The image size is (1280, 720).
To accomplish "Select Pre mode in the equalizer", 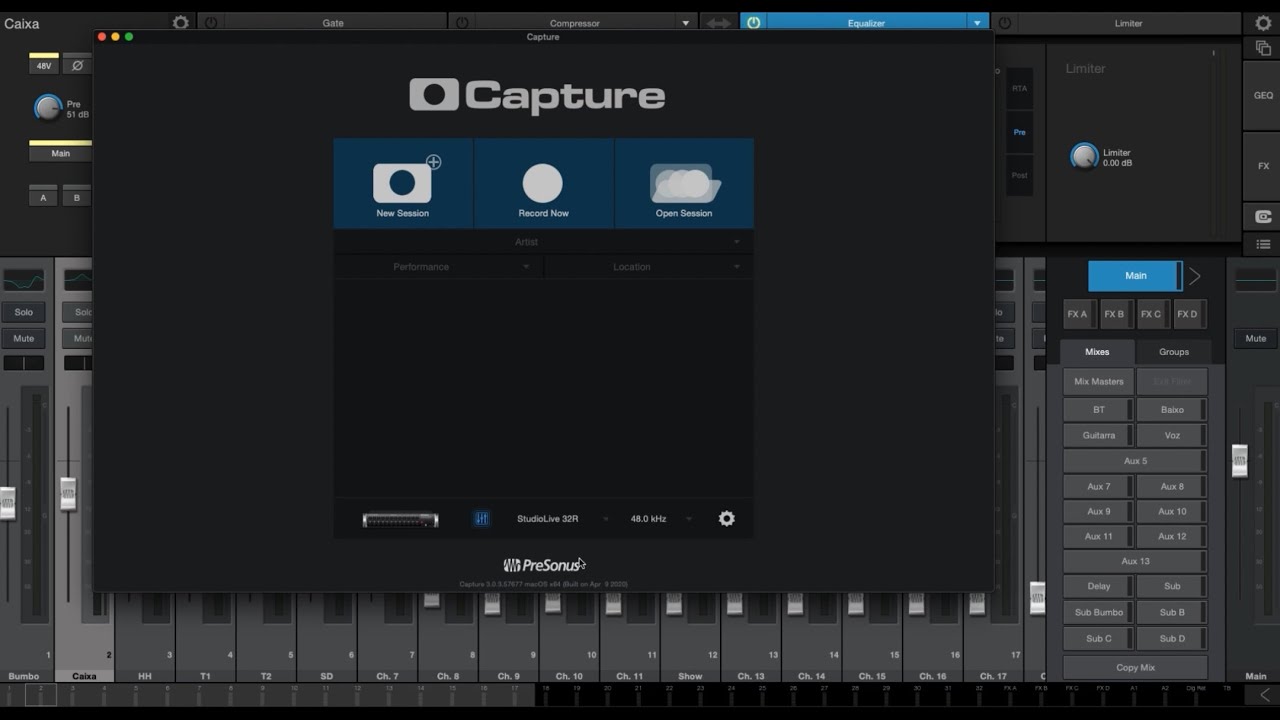I will pyautogui.click(x=1019, y=132).
